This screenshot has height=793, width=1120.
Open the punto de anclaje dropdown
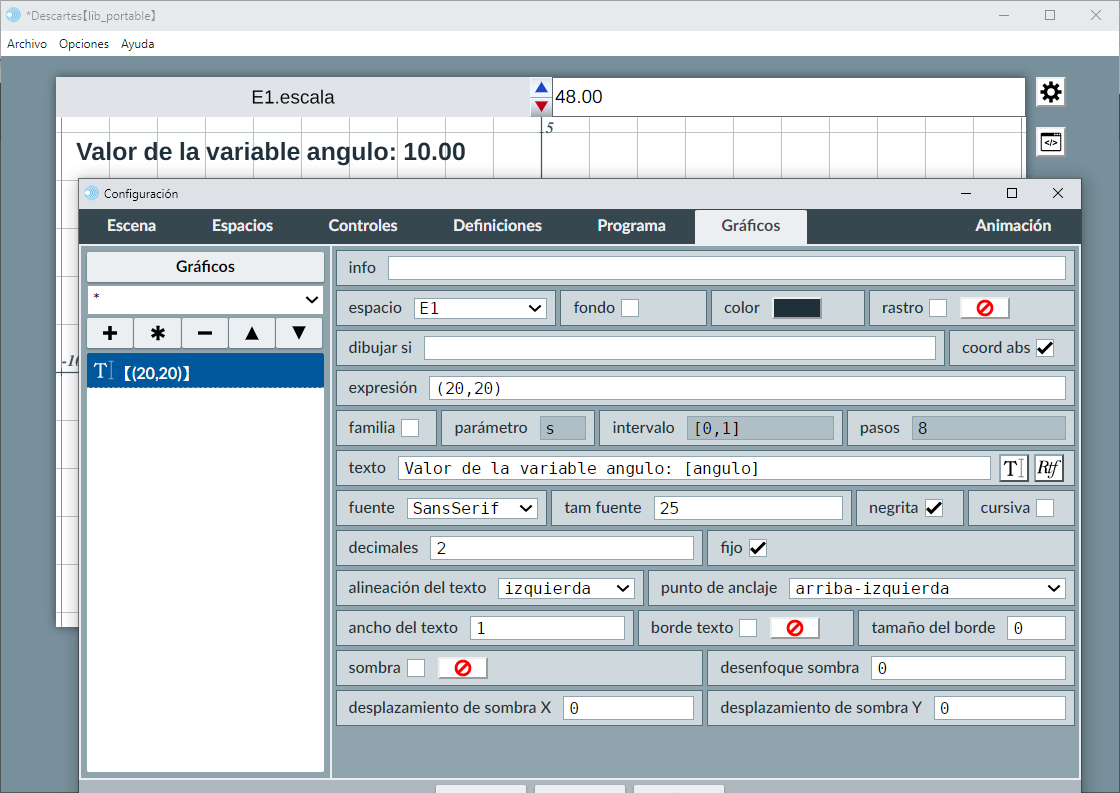[927, 588]
